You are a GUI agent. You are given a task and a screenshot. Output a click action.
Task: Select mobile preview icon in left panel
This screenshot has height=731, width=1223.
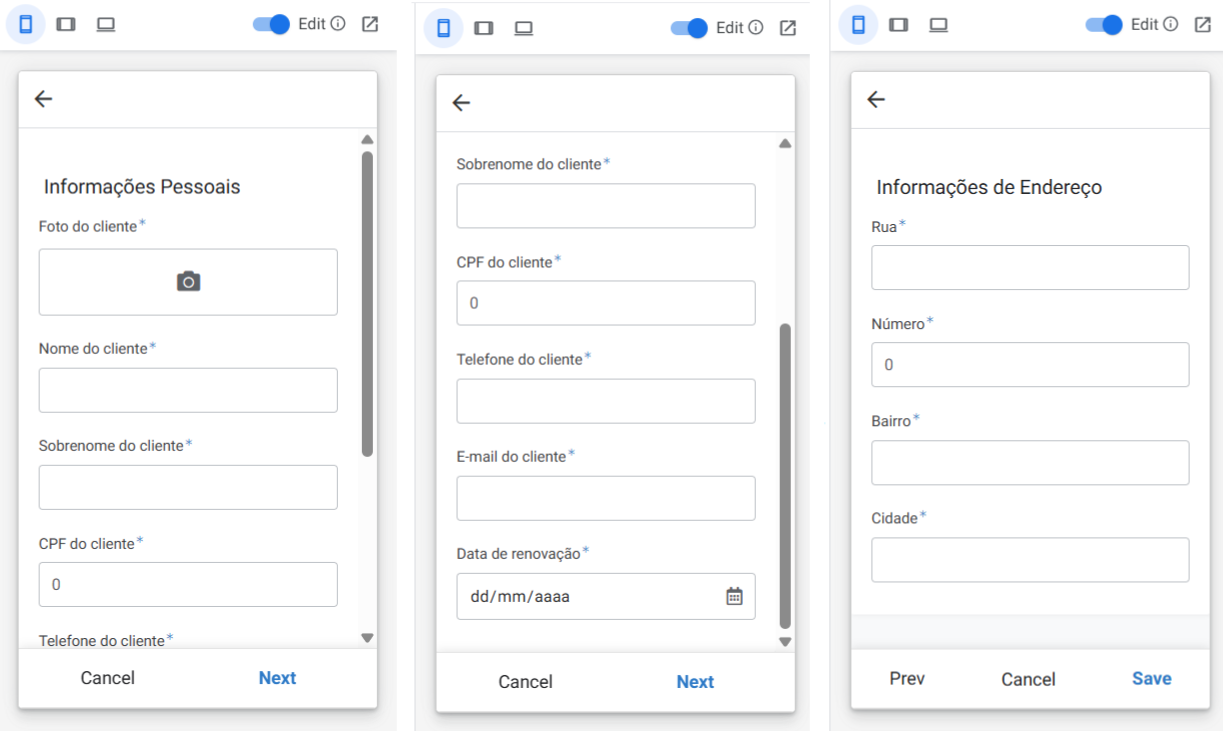pyautogui.click(x=26, y=24)
